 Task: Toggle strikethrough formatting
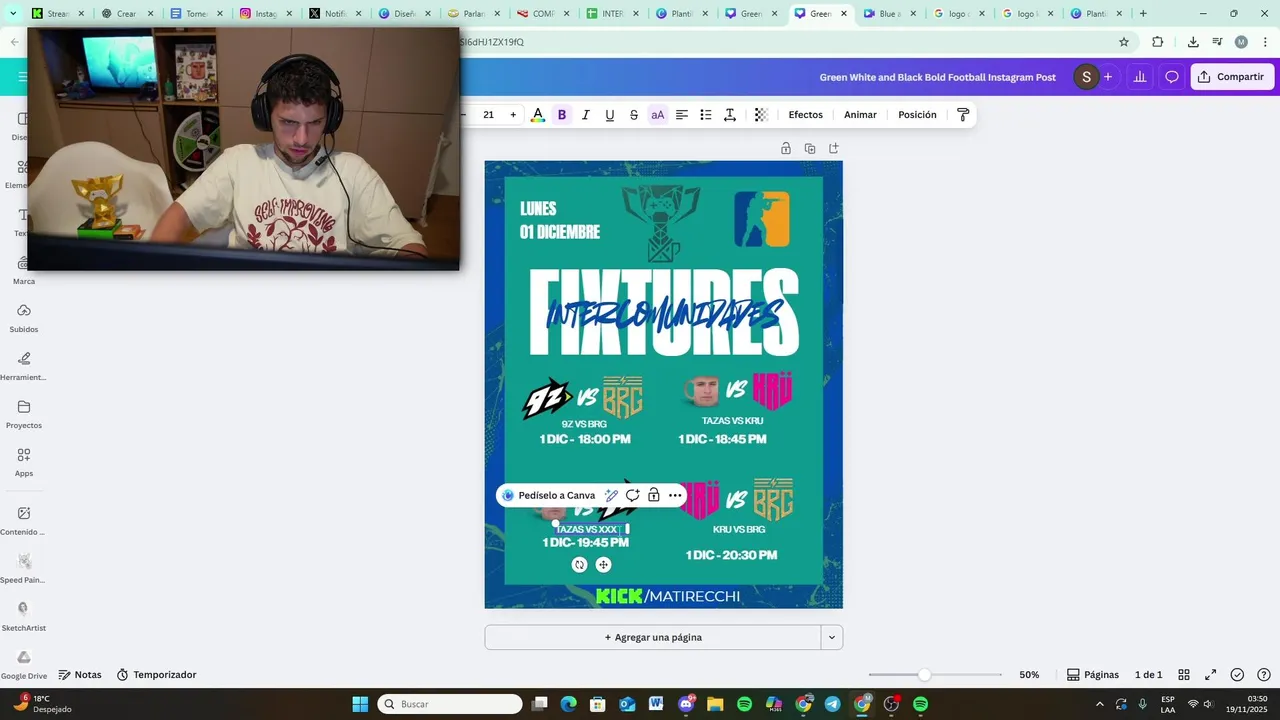coord(634,115)
